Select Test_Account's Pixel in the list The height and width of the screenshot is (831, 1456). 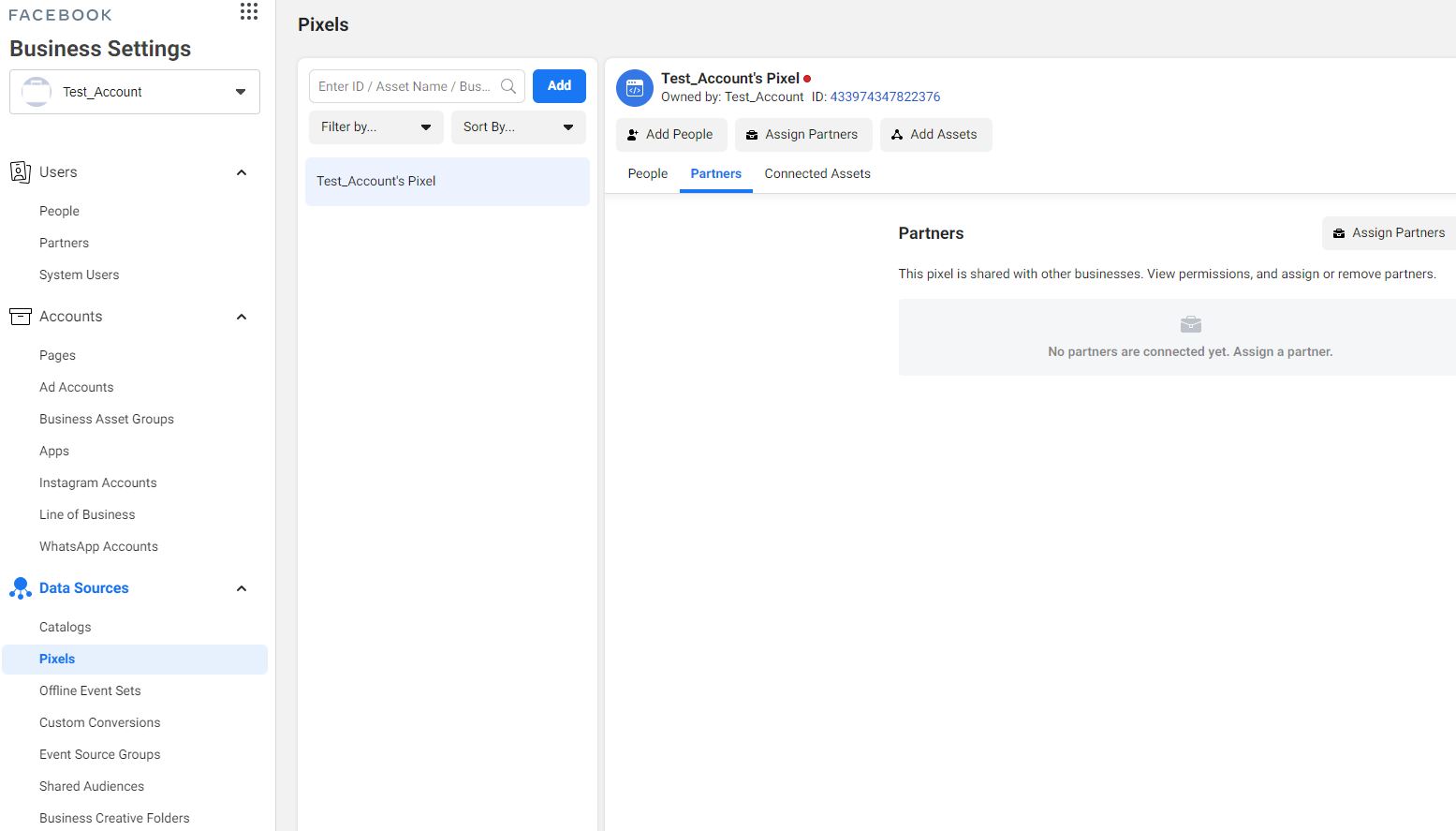pos(448,182)
